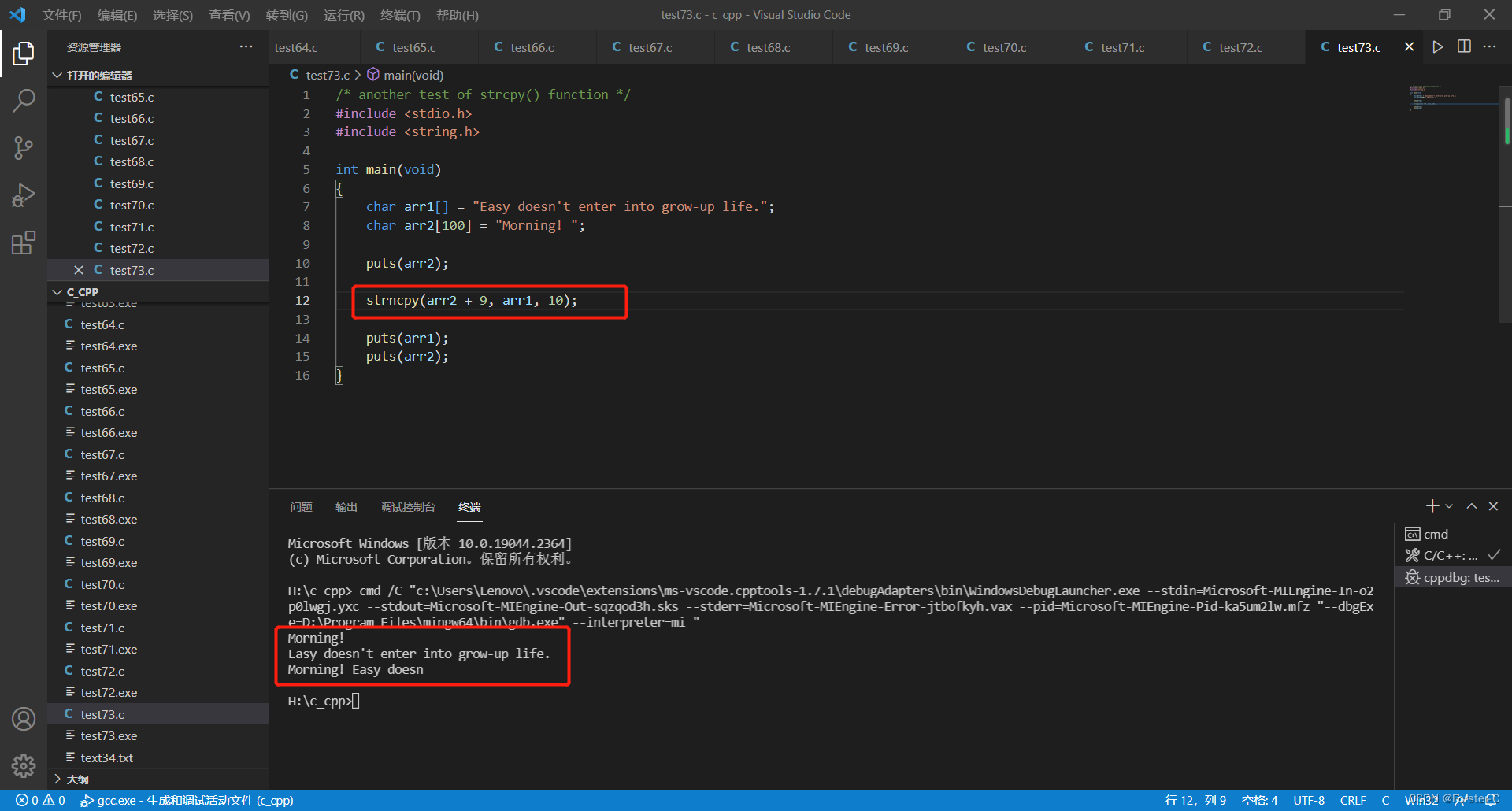Open the terminal launch profile dropdown
Viewport: 1512px width, 811px height.
pyautogui.click(x=1449, y=506)
